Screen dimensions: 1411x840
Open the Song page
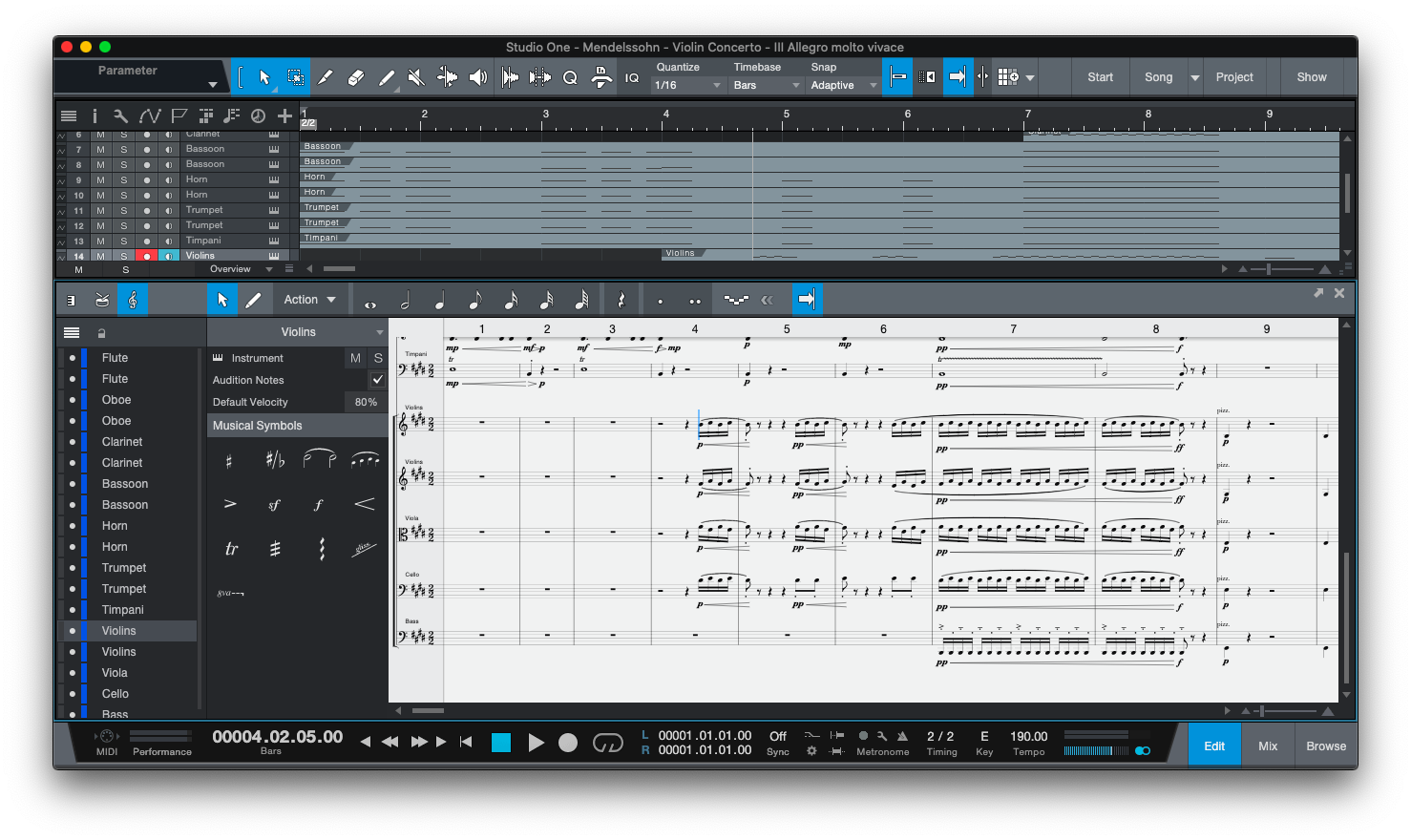point(1158,77)
